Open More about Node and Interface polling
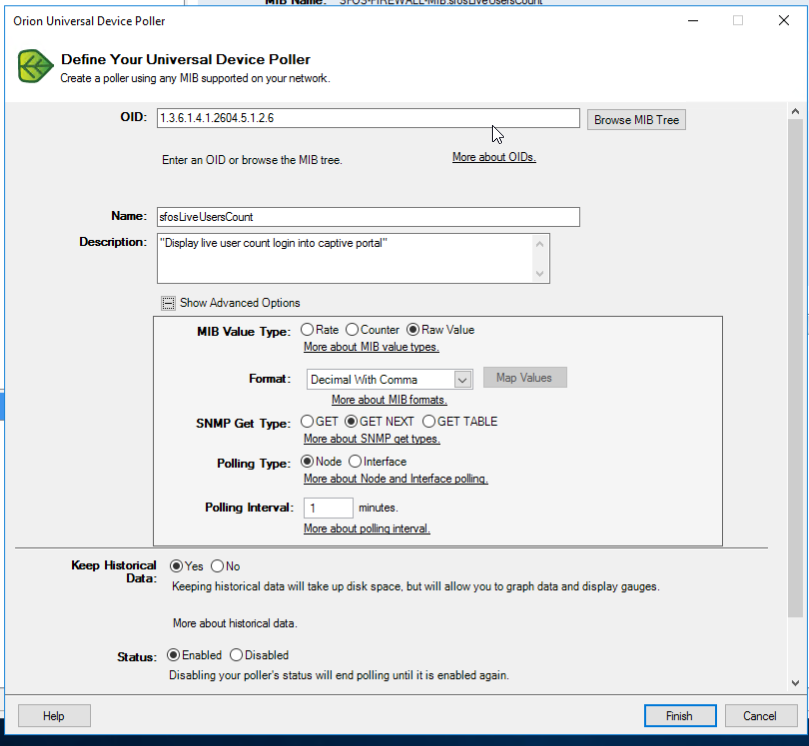809x746 pixels. 396,479
